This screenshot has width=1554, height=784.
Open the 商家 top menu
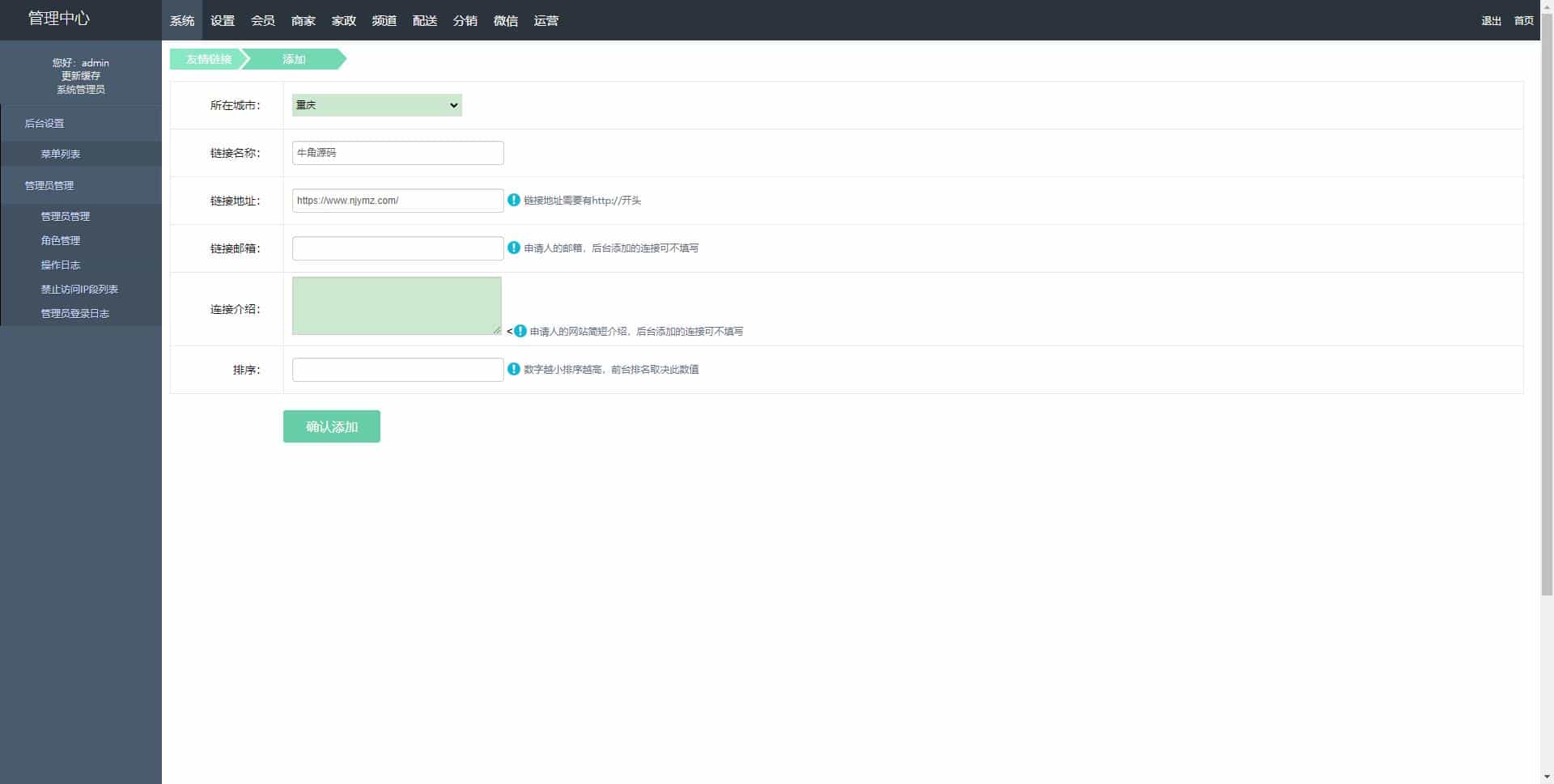pos(304,20)
